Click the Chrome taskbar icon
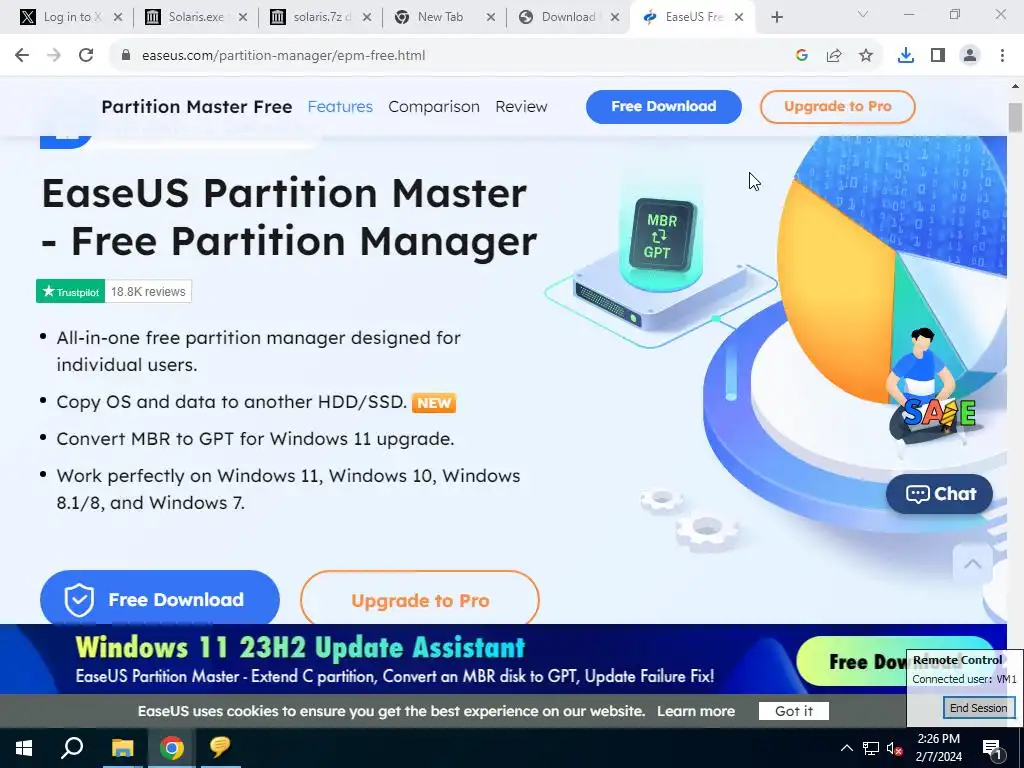Image resolution: width=1024 pixels, height=768 pixels. pos(171,748)
